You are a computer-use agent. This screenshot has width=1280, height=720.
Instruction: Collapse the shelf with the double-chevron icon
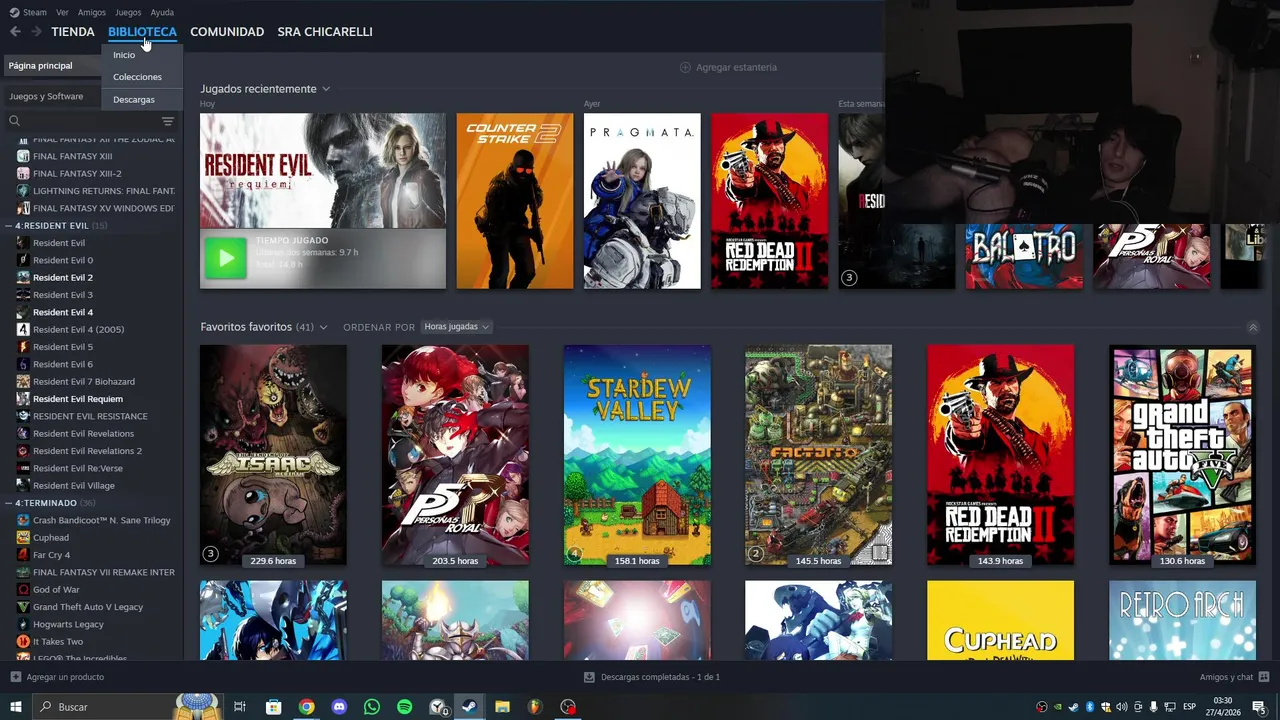pos(1253,327)
